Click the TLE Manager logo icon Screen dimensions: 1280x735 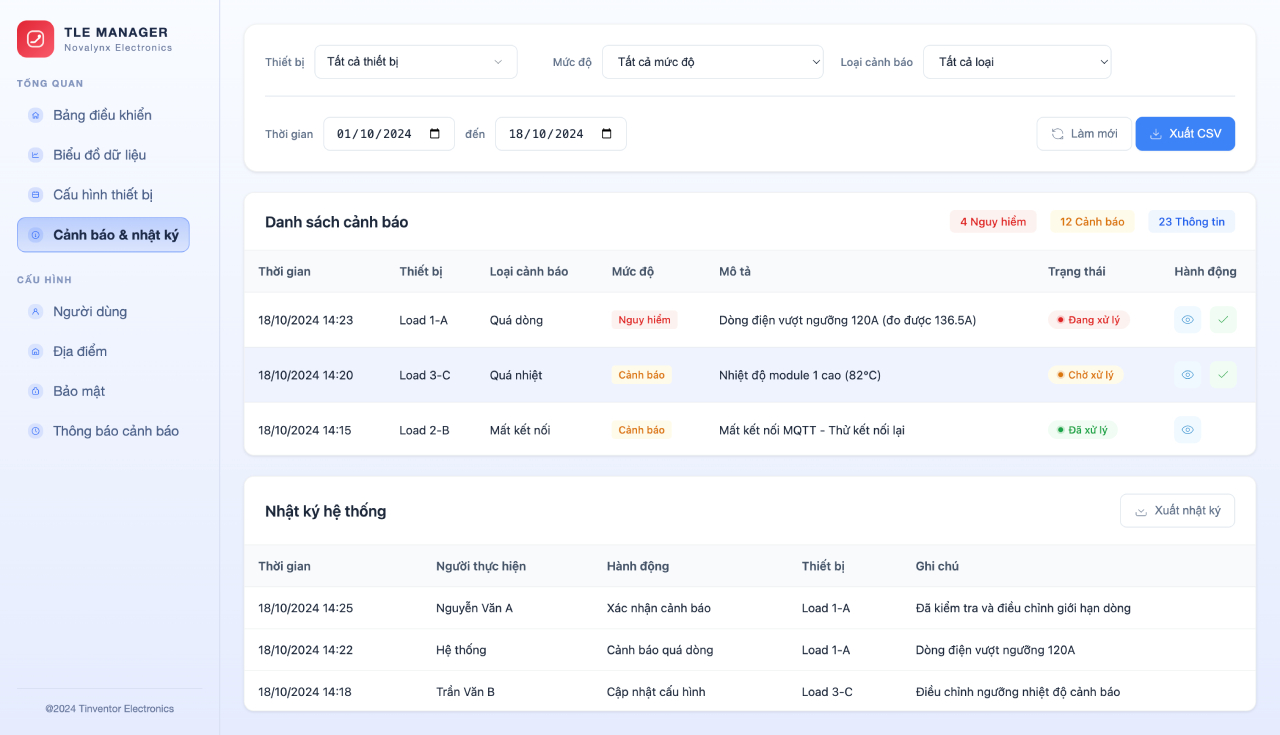(35, 39)
